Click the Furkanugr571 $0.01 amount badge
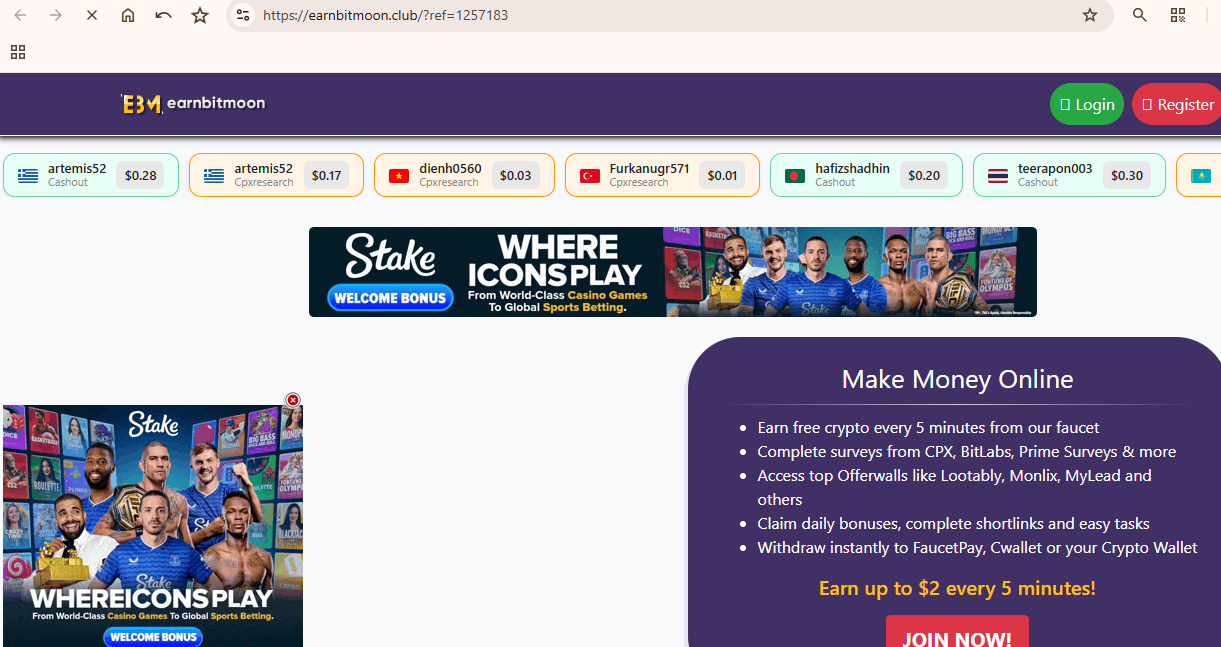Viewport: 1221px width, 647px height. 722,176
